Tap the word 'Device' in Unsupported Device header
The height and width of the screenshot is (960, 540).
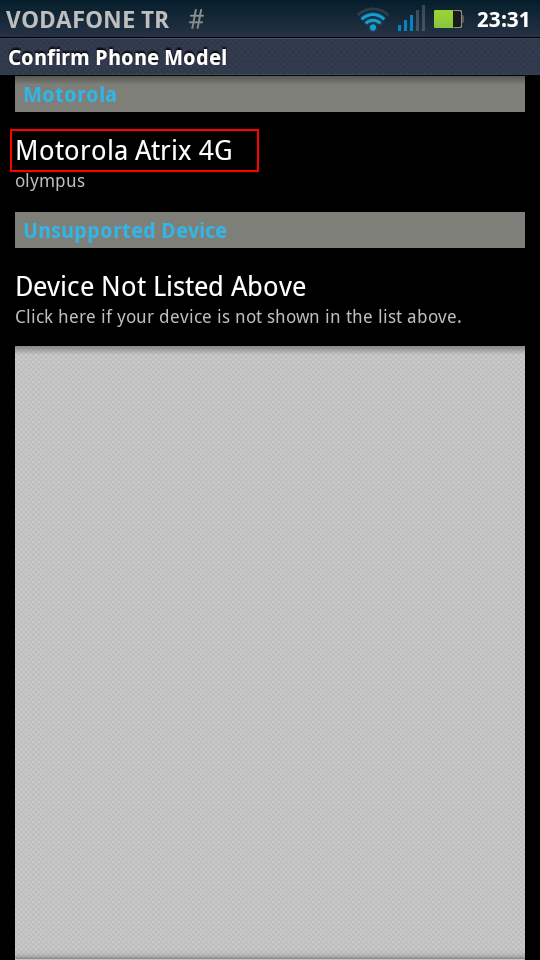coord(194,230)
